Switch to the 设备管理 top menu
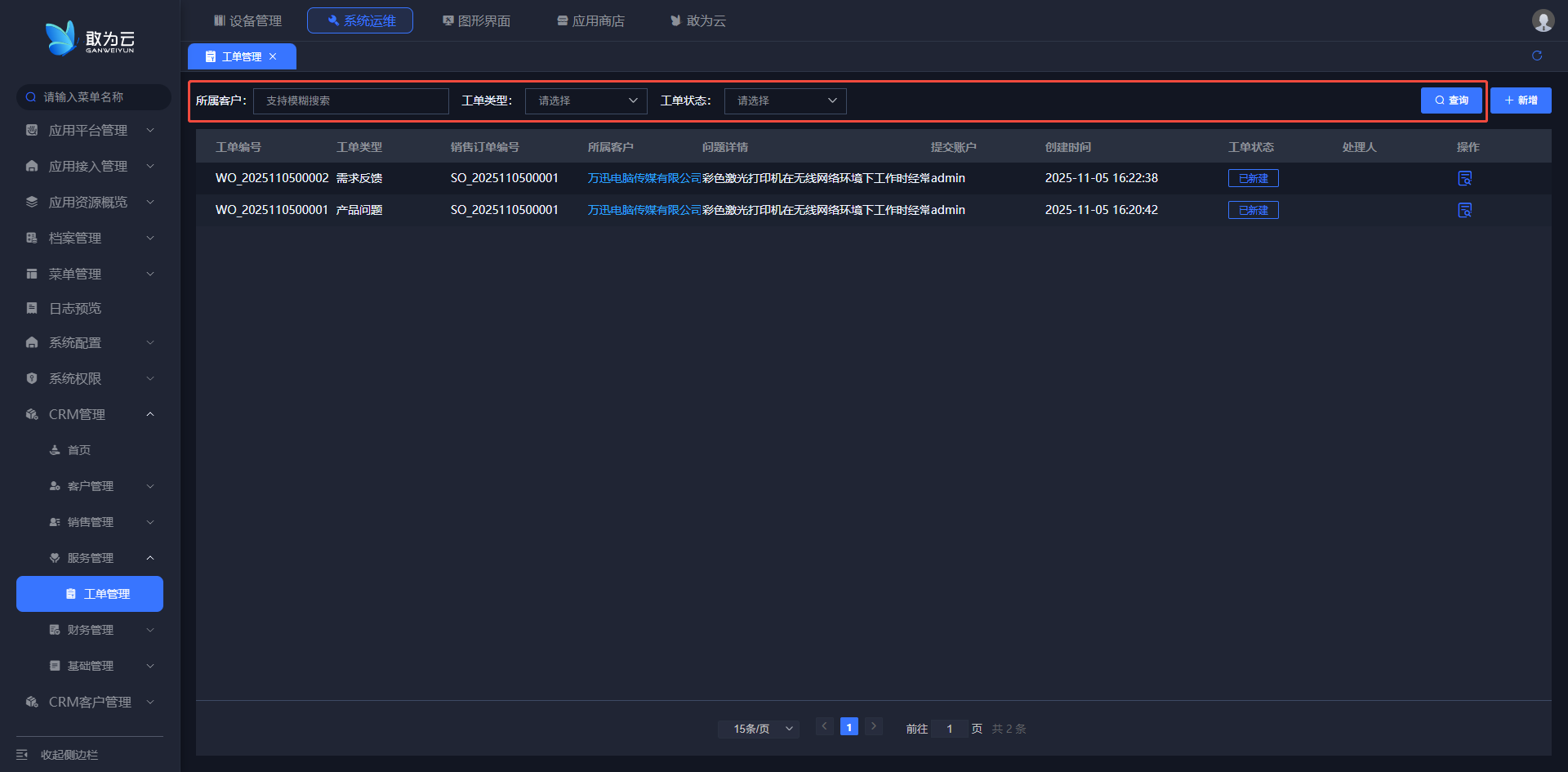 click(x=247, y=20)
